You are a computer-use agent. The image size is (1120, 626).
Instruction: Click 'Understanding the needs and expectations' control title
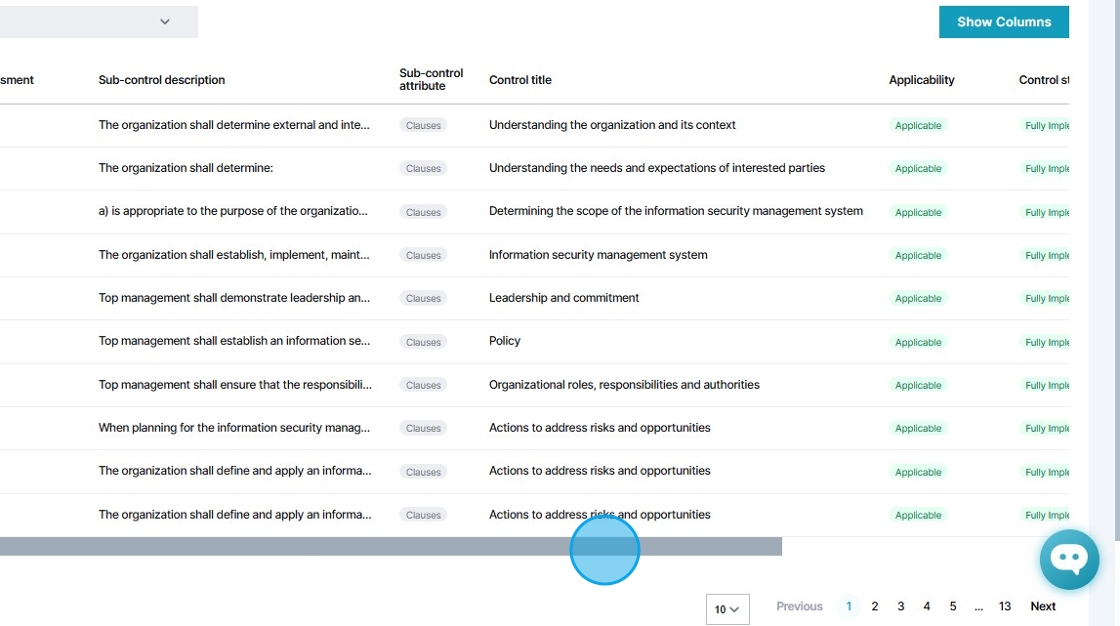pyautogui.click(x=657, y=168)
